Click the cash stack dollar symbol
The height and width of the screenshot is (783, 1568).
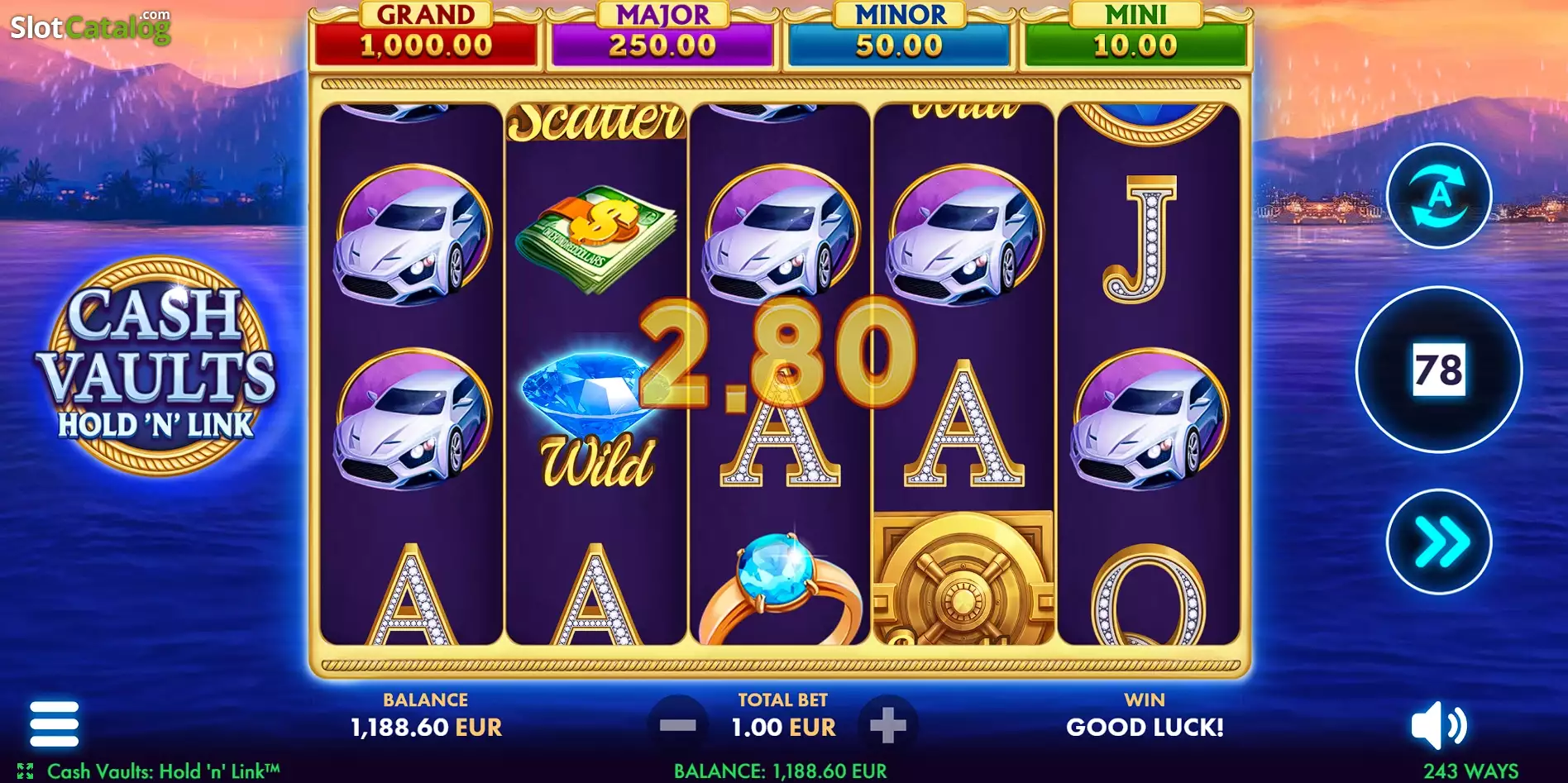[x=595, y=238]
